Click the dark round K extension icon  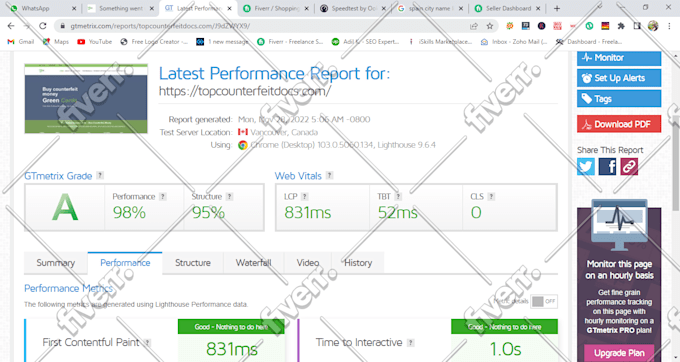[541, 26]
